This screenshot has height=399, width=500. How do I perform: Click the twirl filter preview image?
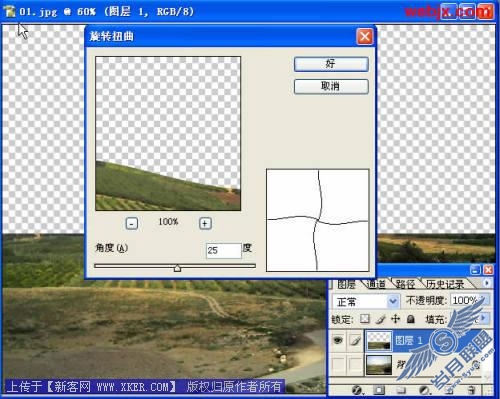(x=168, y=133)
